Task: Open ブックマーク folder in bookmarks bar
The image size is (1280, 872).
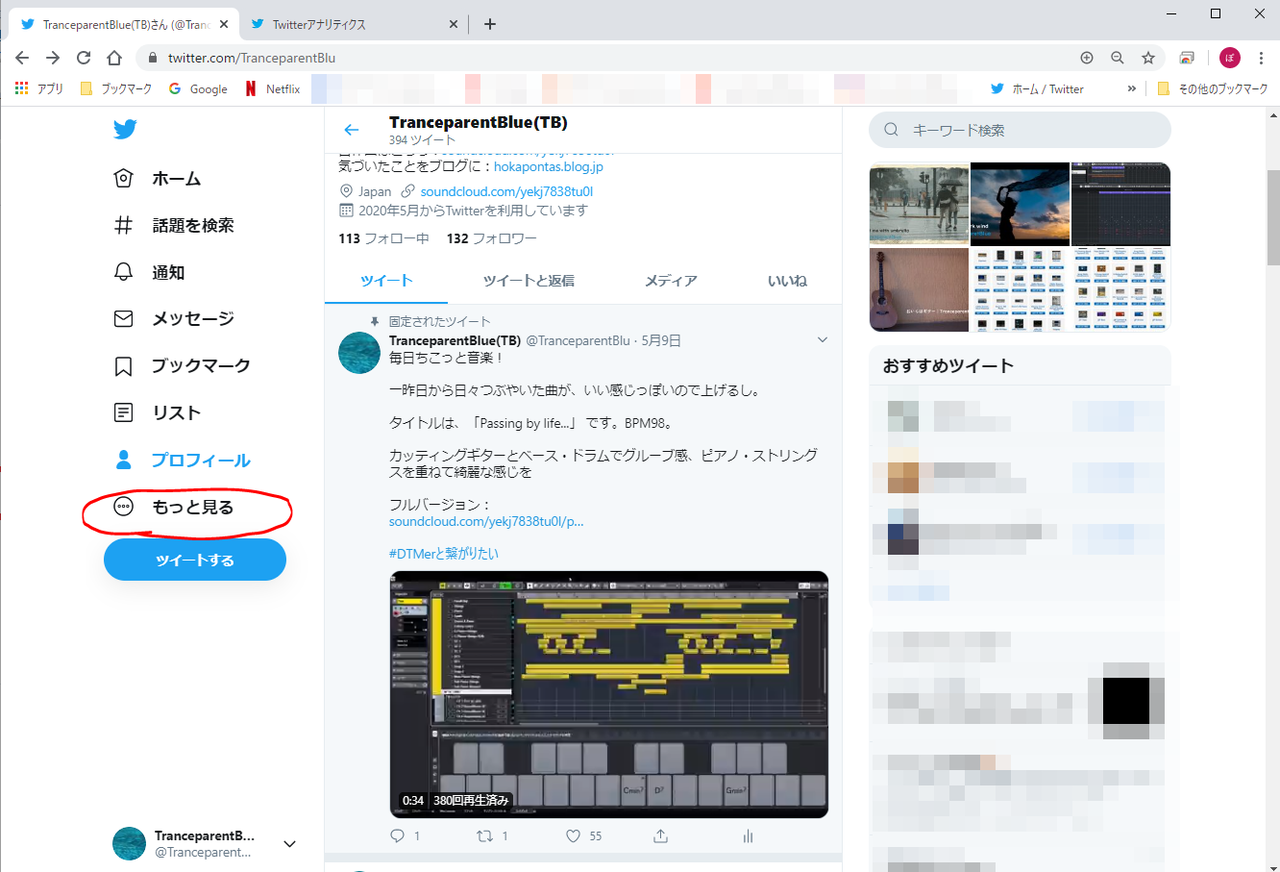Action: [x=115, y=89]
